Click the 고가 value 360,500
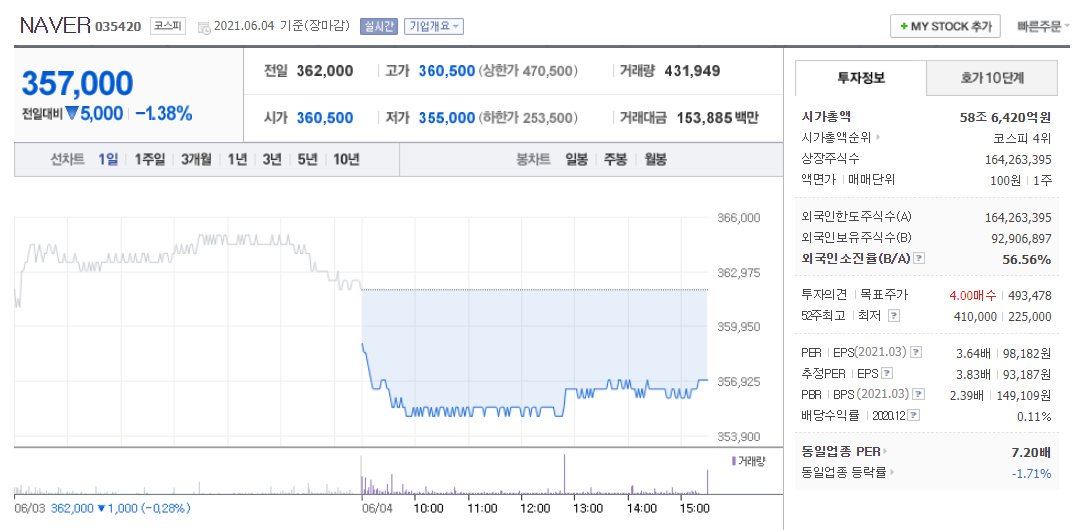 point(447,71)
